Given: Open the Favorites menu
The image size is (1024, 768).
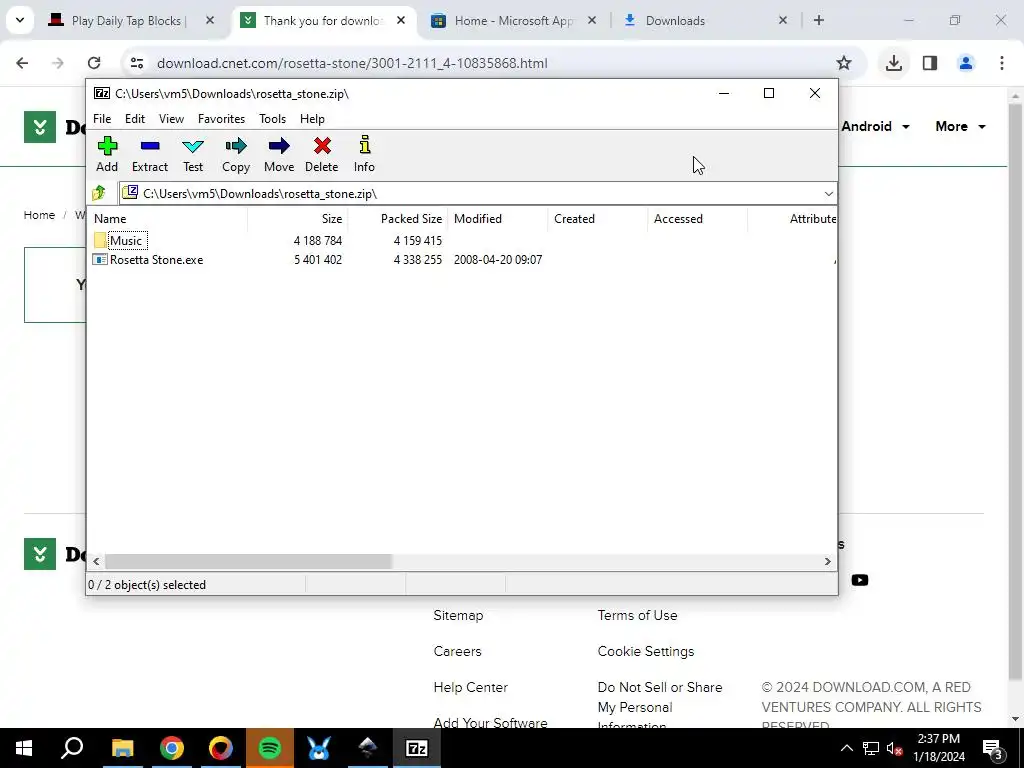Looking at the screenshot, I should 221,119.
